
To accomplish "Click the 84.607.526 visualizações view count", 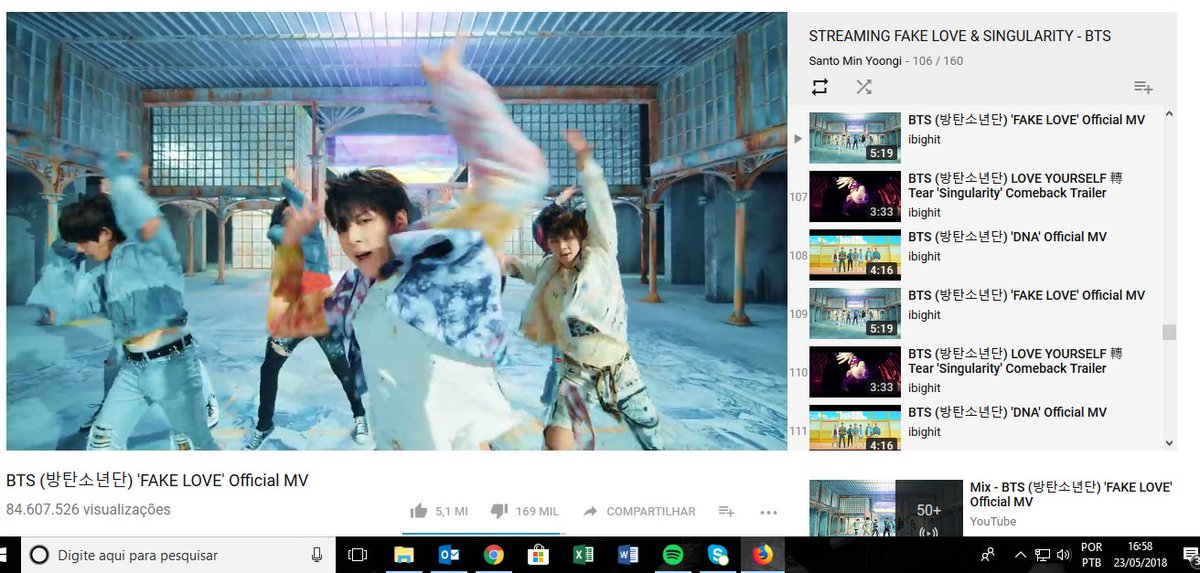I will tap(88, 510).
